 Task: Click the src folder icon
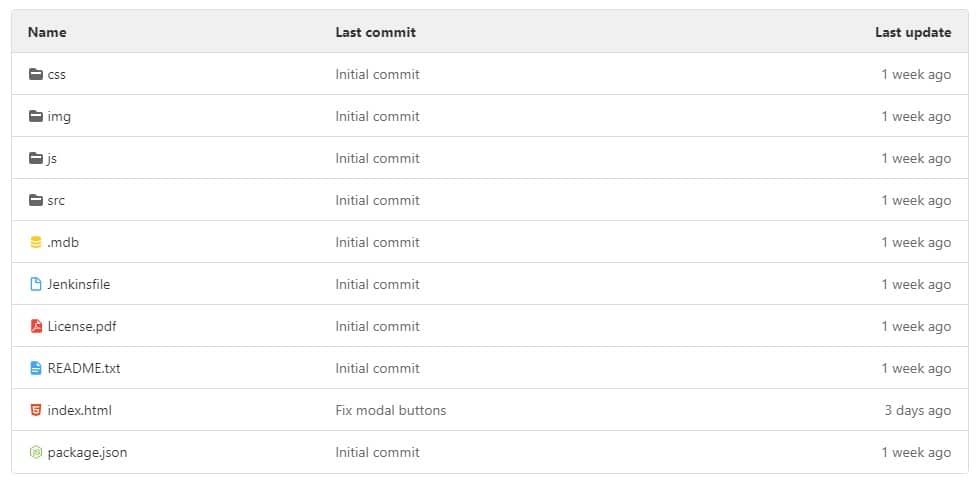[x=36, y=200]
